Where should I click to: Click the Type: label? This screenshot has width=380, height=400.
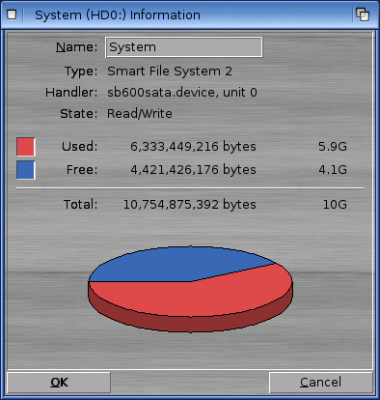(81, 71)
